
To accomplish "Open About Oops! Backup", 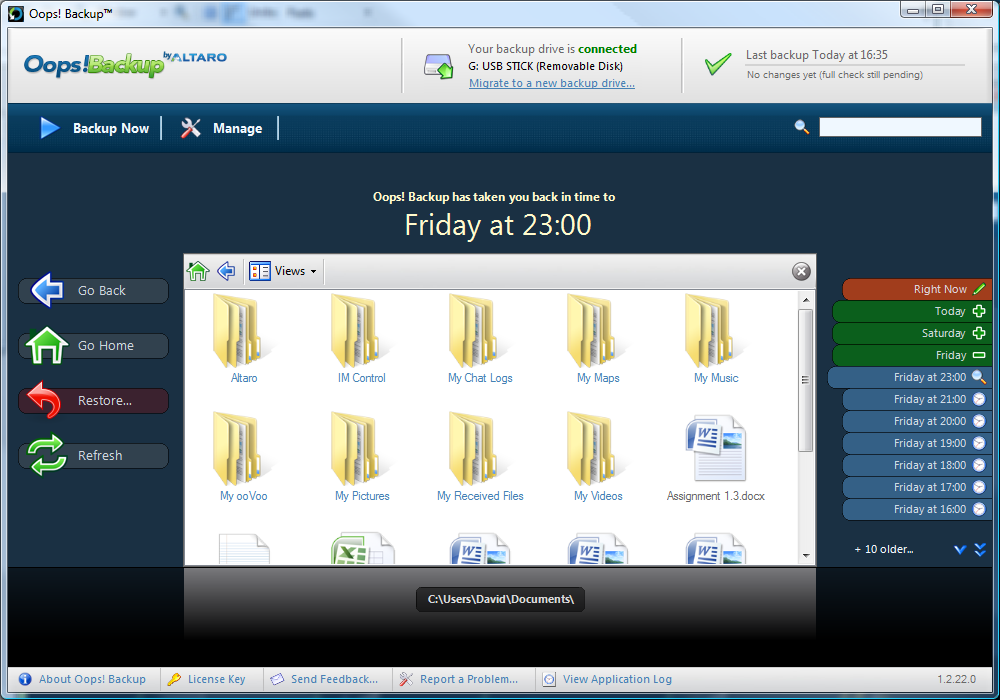I will coord(83,679).
